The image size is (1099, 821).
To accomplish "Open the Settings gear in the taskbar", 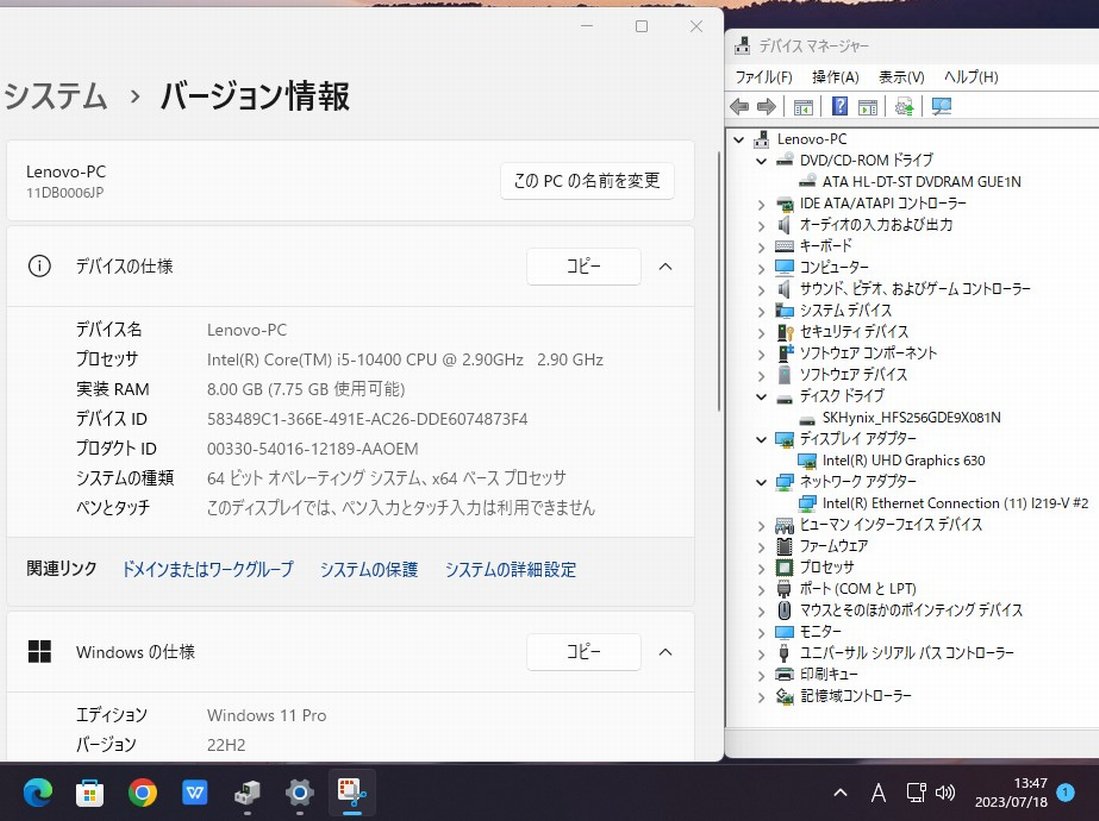I will point(298,792).
